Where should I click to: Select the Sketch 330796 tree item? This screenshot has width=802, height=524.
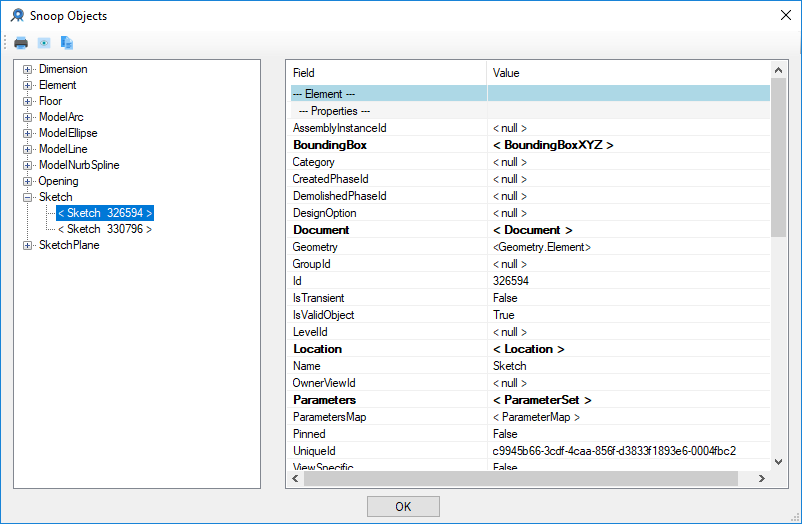point(104,229)
